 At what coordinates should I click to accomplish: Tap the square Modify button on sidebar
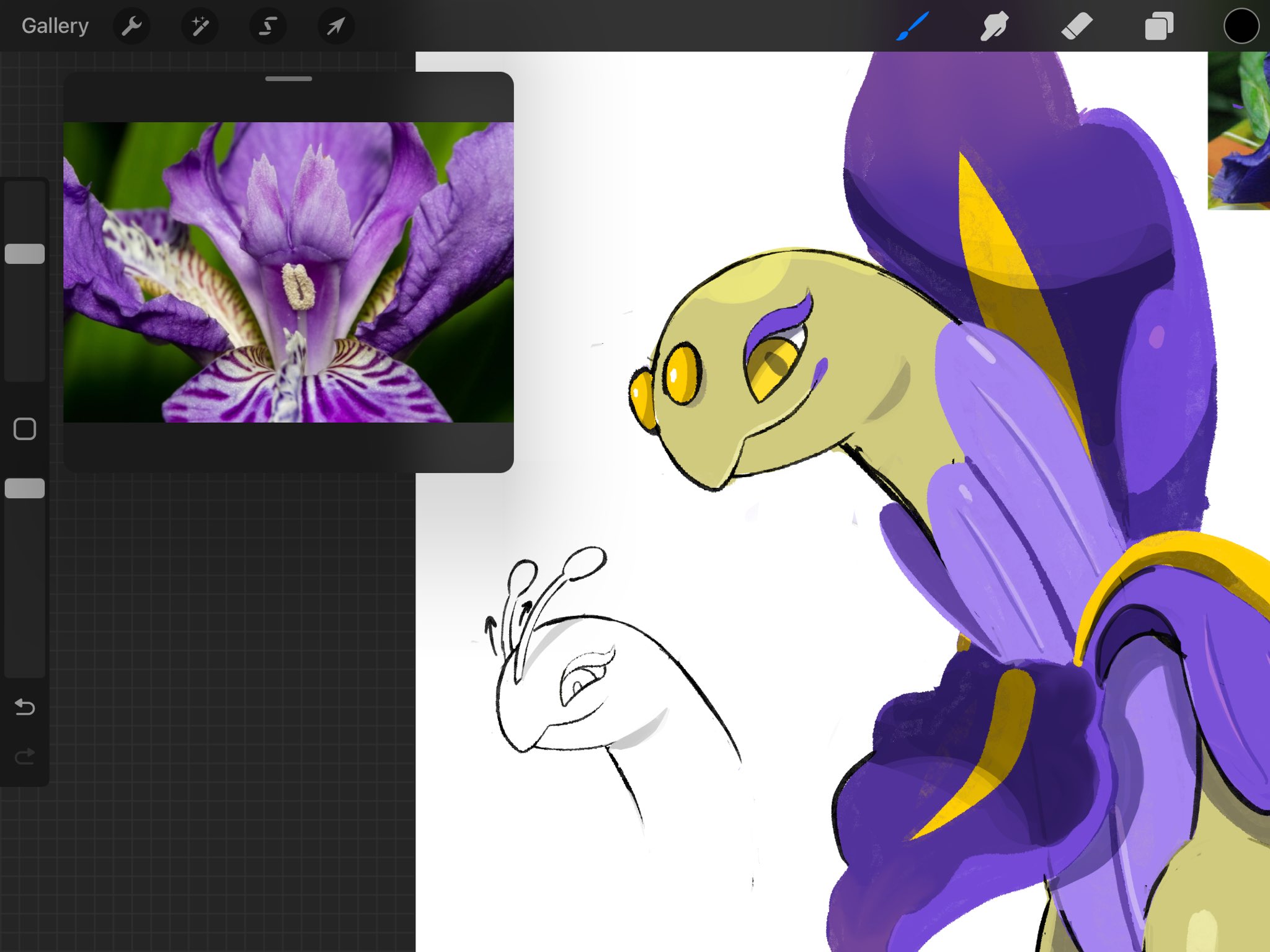(25, 429)
